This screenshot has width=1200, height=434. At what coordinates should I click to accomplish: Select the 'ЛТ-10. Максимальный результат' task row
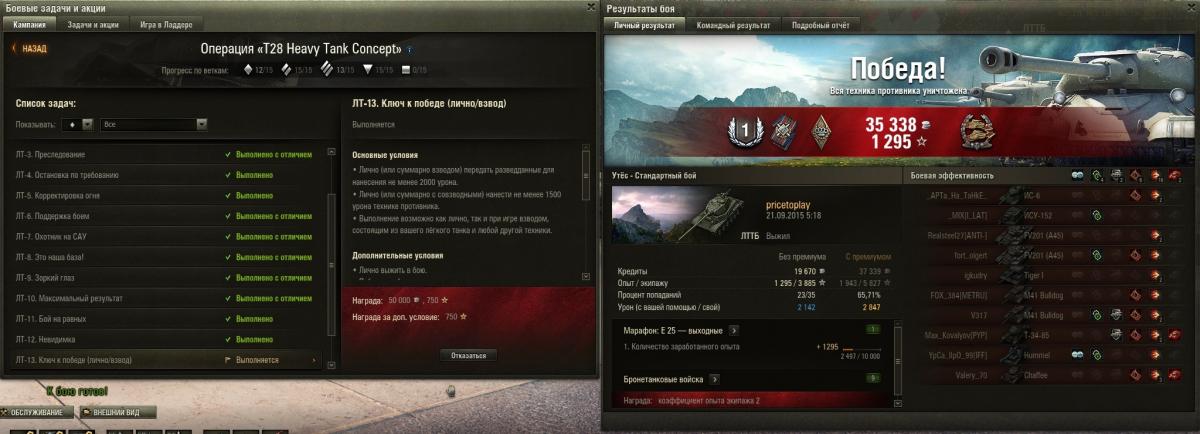[170, 298]
